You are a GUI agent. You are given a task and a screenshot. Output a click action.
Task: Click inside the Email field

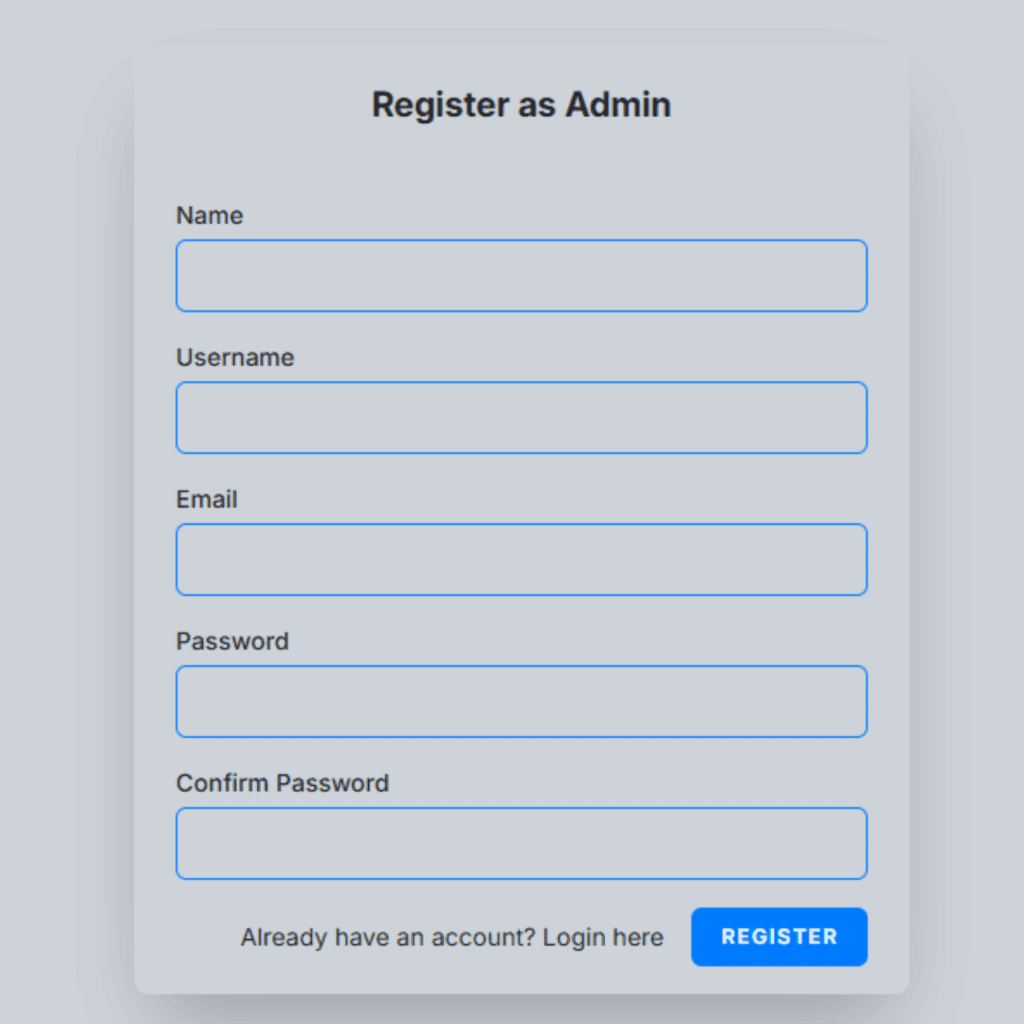[521, 560]
